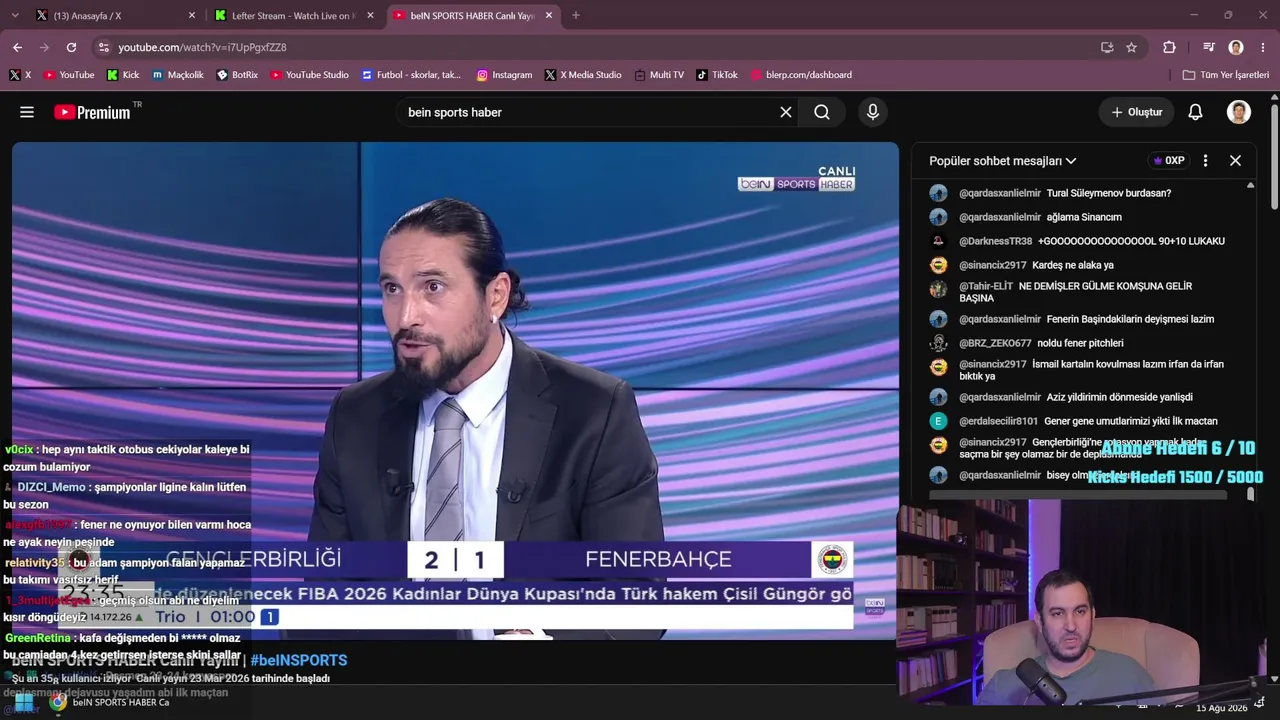Select the beIN SPORTS HABER Canlı Yayın tab

(x=473, y=15)
